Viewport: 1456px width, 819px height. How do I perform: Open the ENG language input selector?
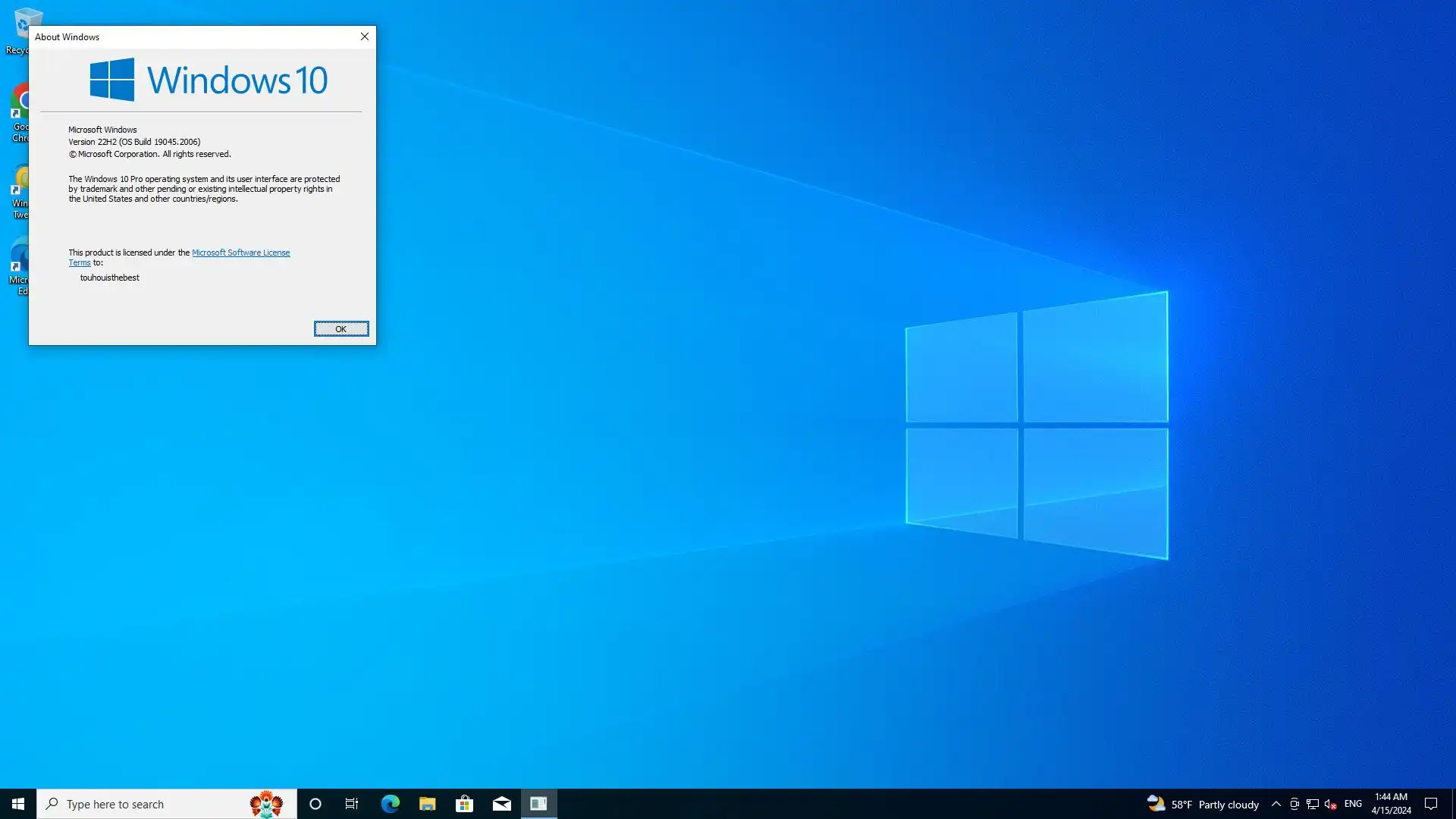click(1353, 804)
